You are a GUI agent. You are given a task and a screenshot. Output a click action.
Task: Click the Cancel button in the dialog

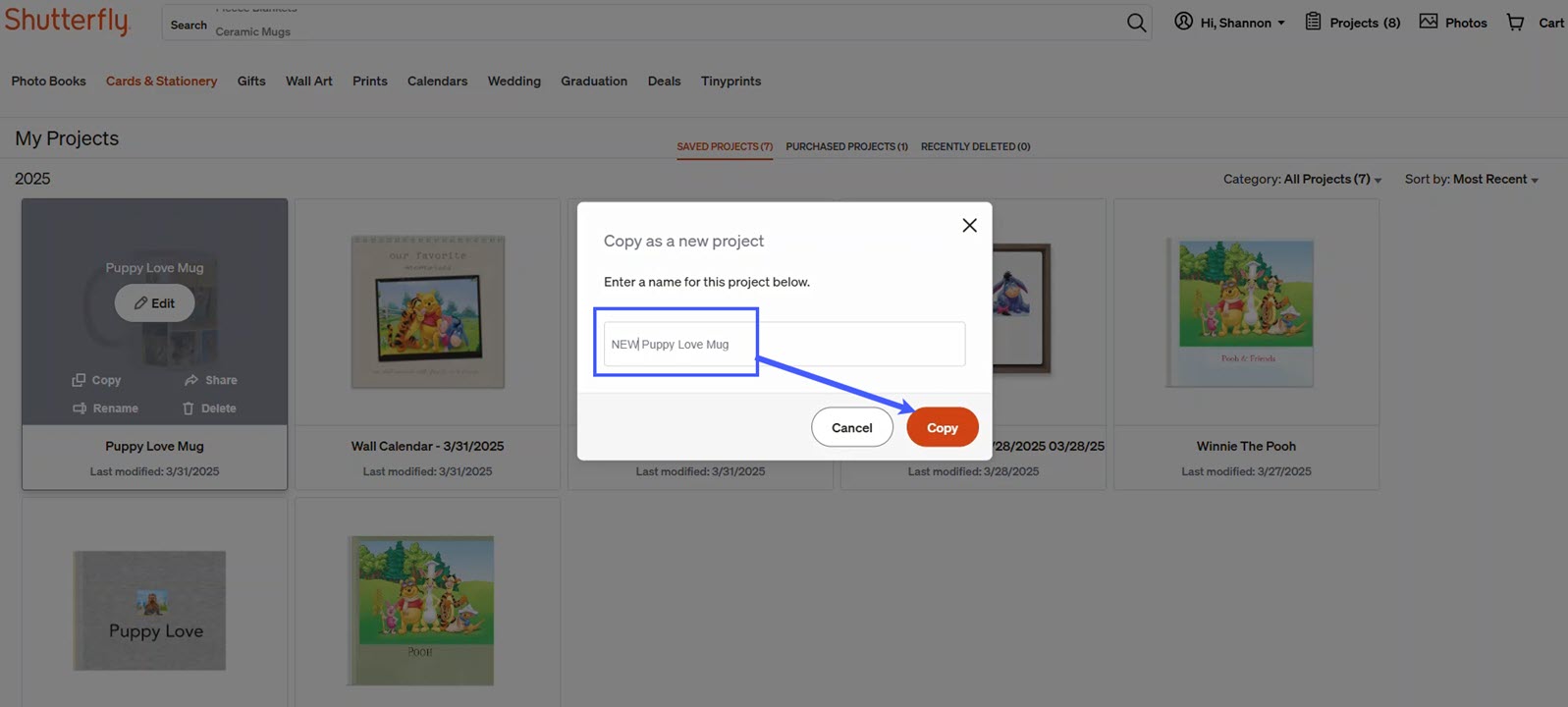(852, 427)
